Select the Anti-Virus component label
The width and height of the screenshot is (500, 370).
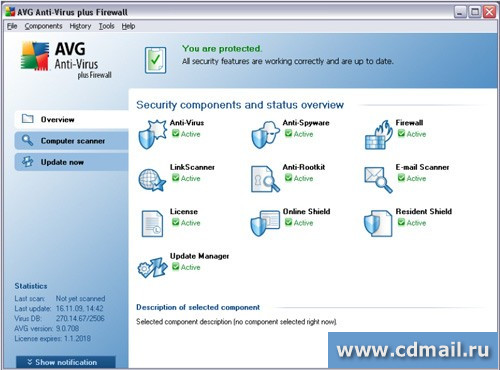click(187, 123)
